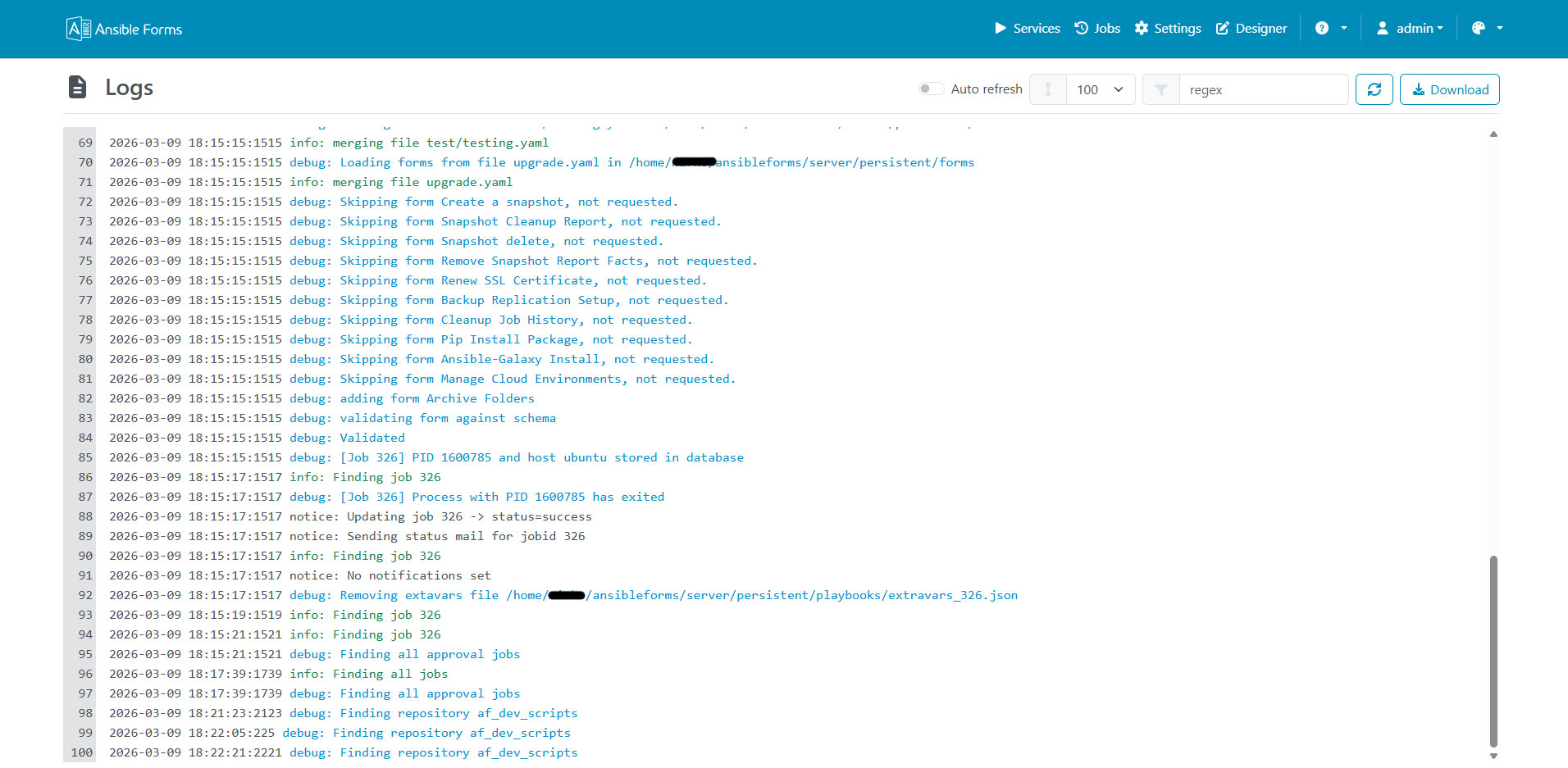Open the 100 line-count dropdown
The width and height of the screenshot is (1568, 768).
1099,89
